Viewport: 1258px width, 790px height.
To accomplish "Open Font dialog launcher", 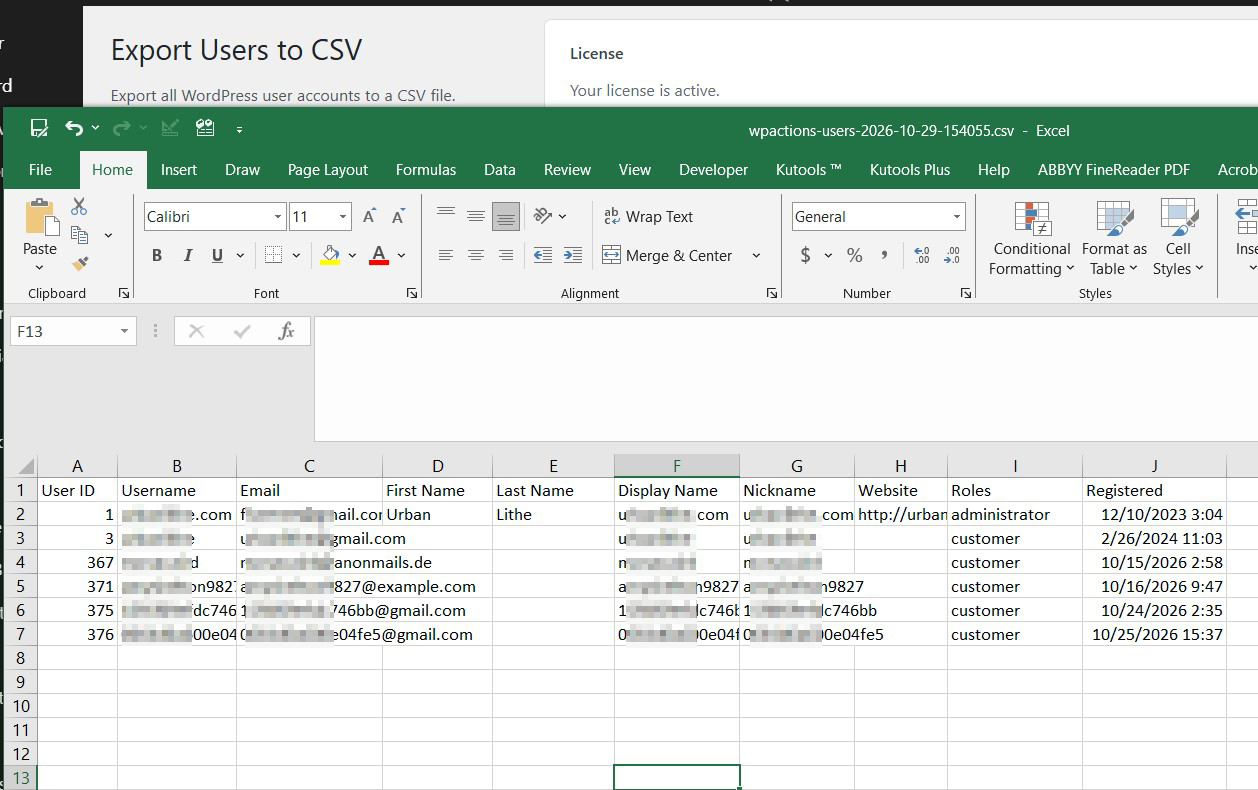I will click(412, 293).
